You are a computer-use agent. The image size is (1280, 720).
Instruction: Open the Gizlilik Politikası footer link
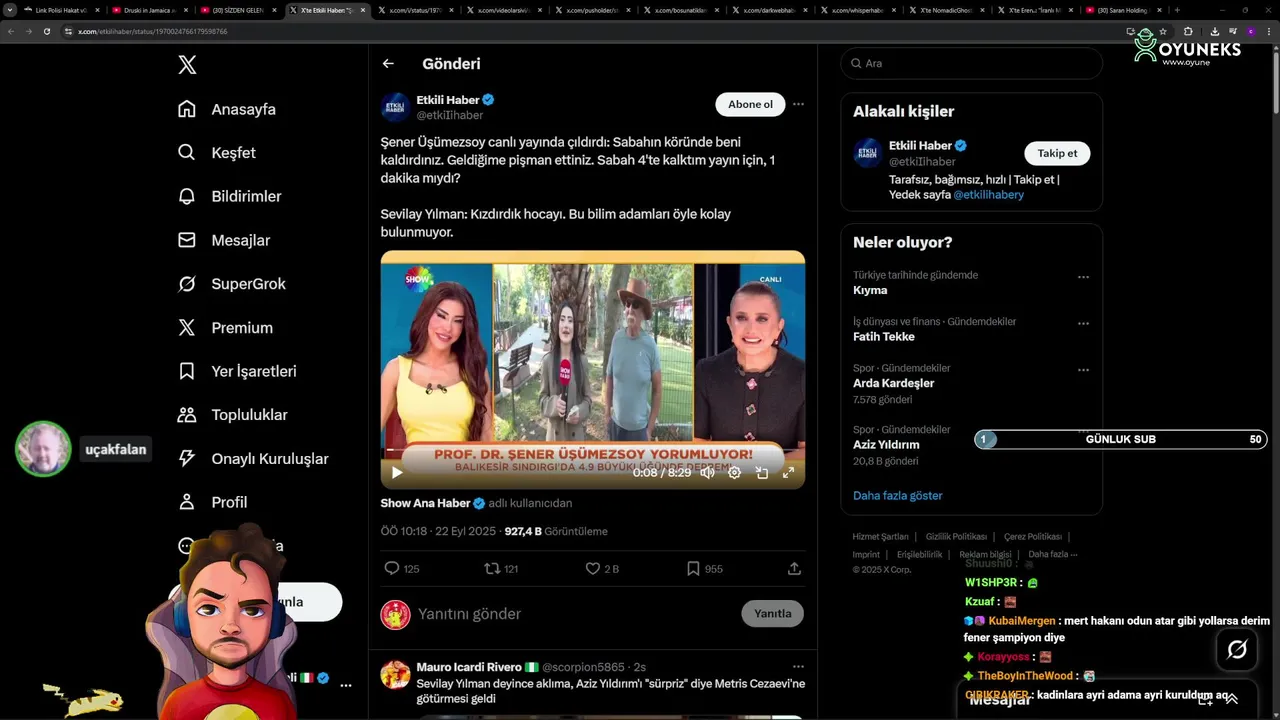[x=956, y=537]
